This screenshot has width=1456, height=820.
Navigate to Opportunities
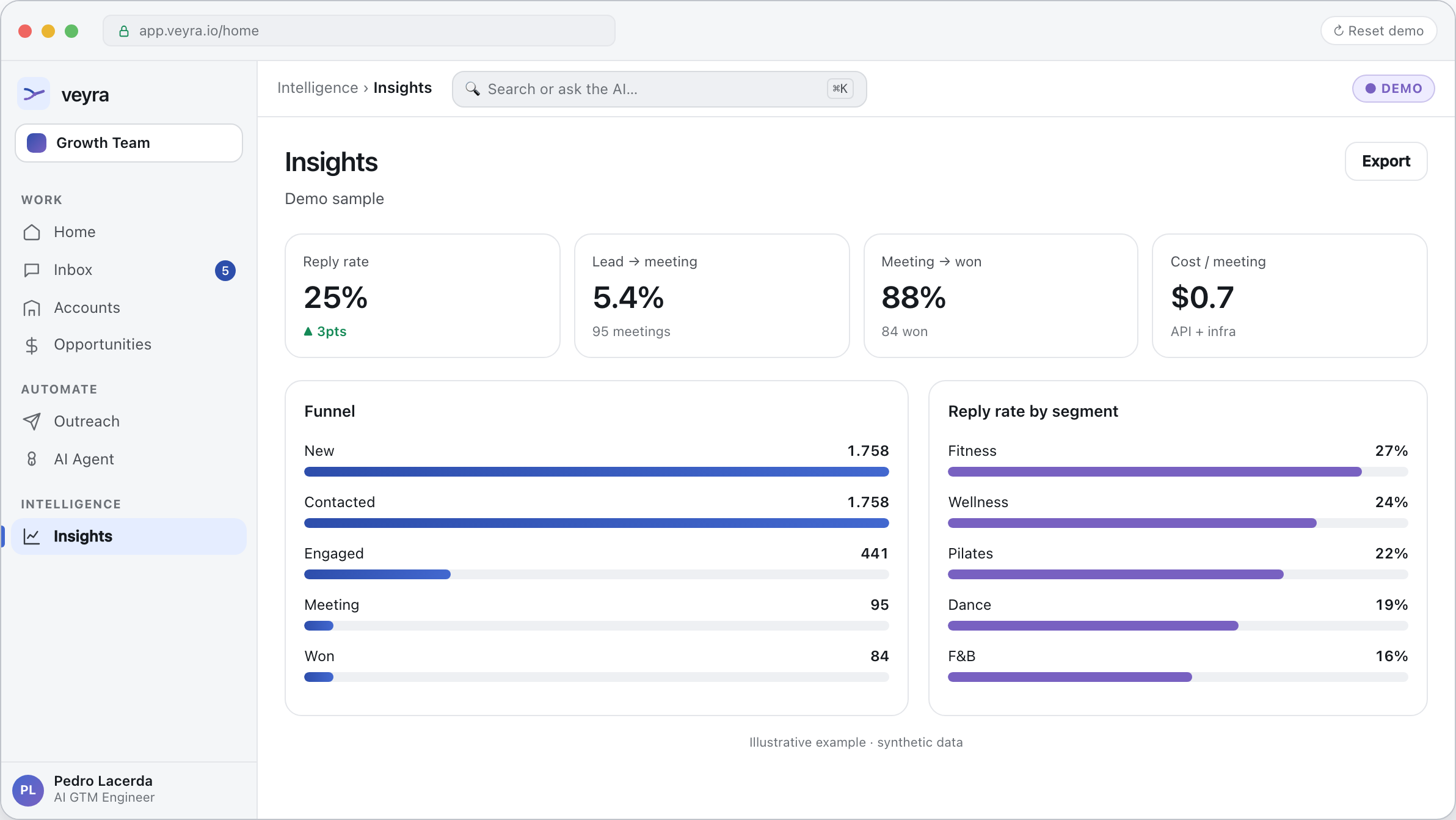click(x=129, y=345)
